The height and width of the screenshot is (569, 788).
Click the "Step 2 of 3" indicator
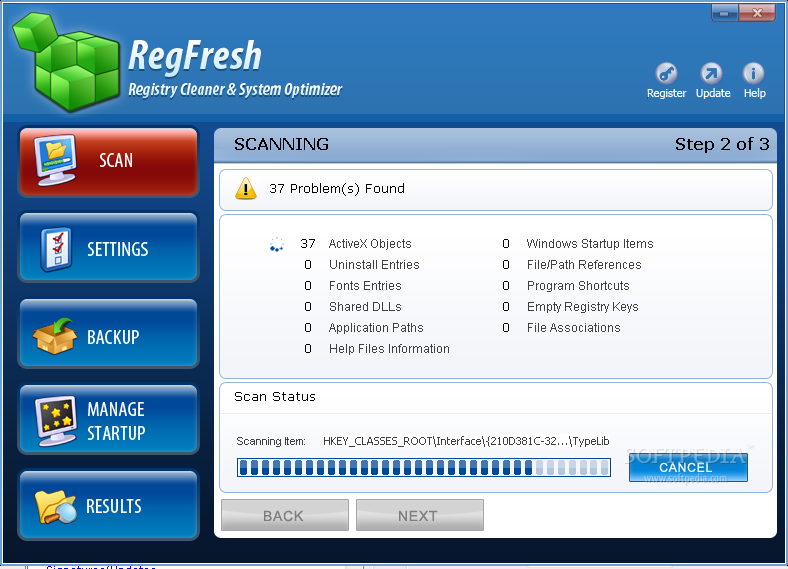(x=722, y=144)
